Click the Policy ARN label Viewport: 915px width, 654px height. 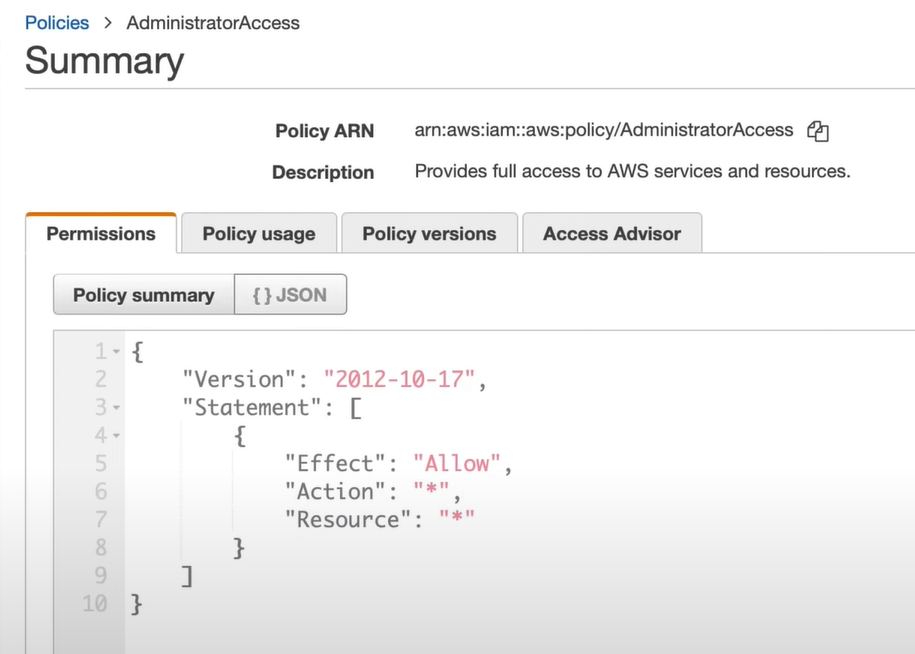(324, 131)
